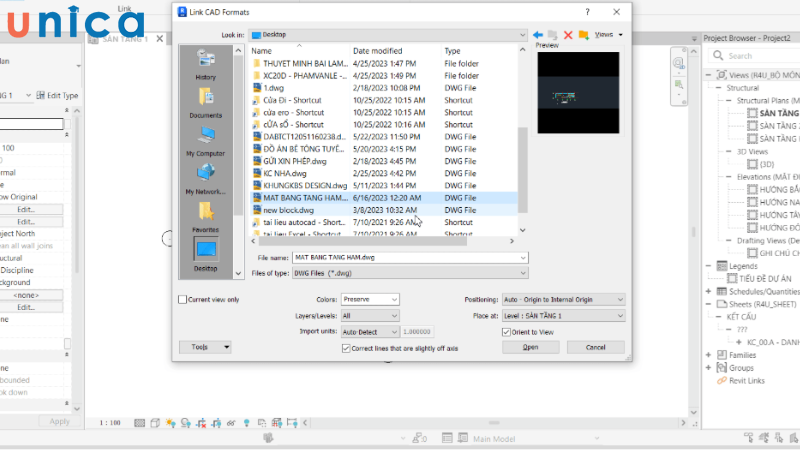Screen dimensions: 800x450
Task: Open the History places shortcut
Action: (206, 64)
